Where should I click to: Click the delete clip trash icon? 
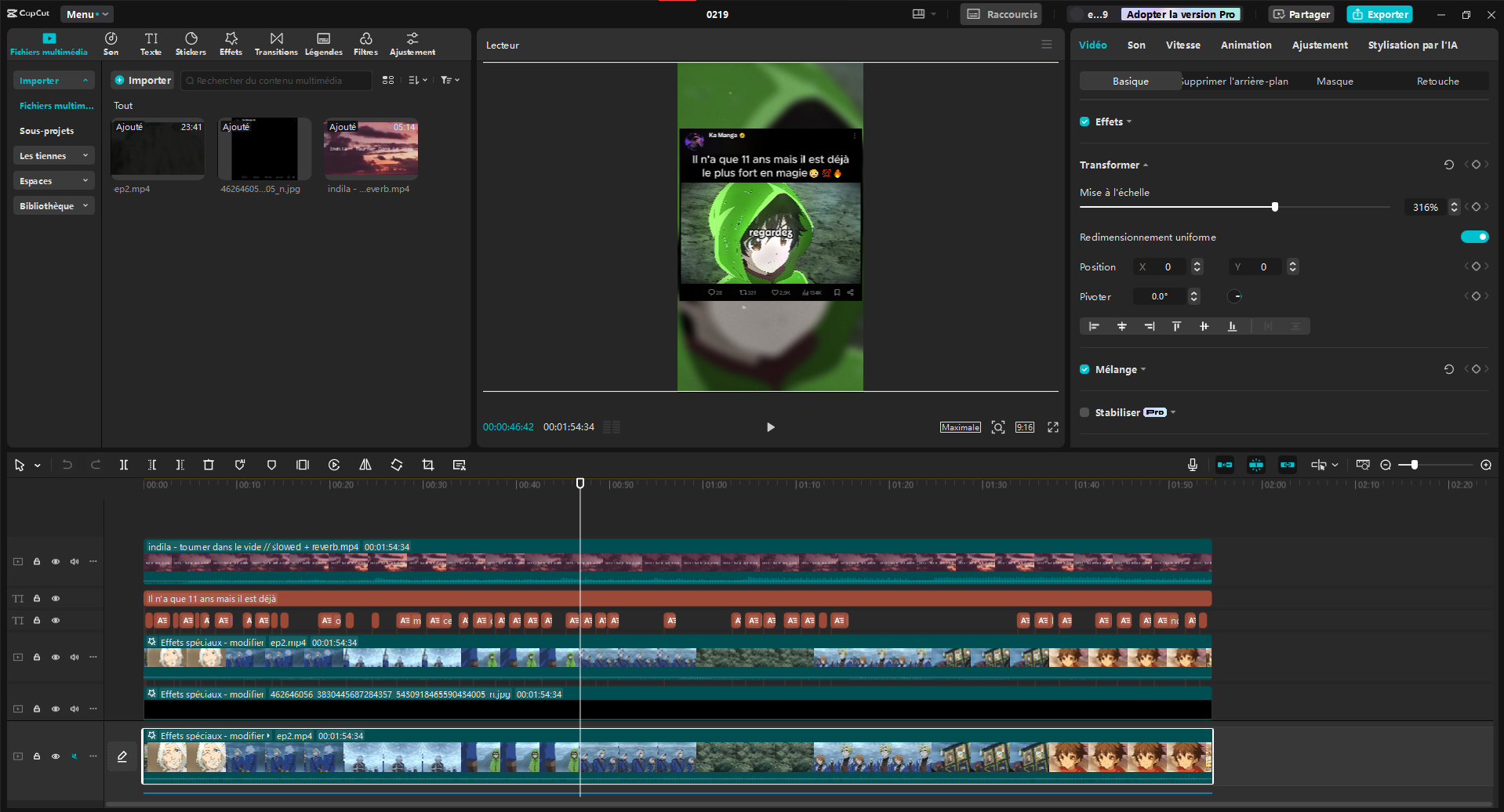click(x=209, y=465)
